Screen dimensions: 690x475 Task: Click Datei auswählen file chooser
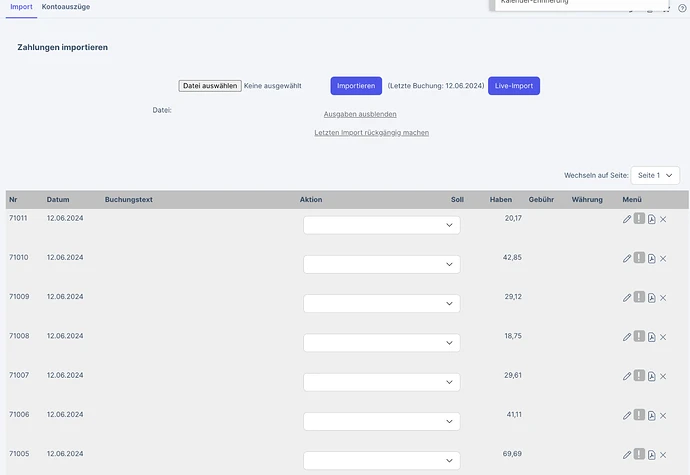[210, 86]
